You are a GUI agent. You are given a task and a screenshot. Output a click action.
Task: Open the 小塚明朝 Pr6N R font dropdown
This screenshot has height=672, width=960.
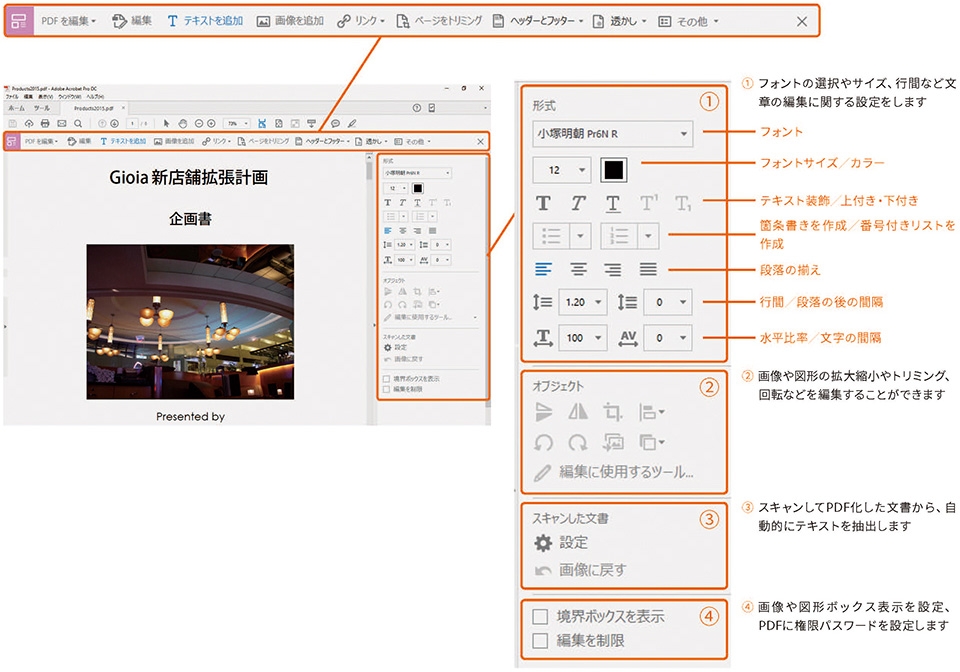[612, 133]
